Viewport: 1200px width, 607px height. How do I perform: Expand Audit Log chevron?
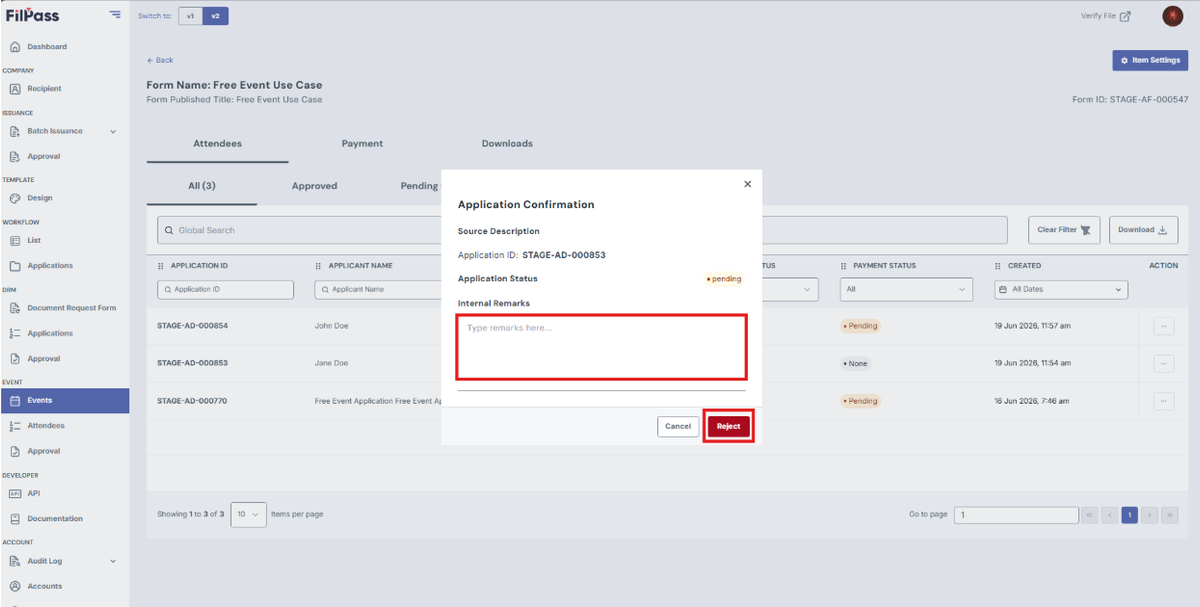(113, 561)
